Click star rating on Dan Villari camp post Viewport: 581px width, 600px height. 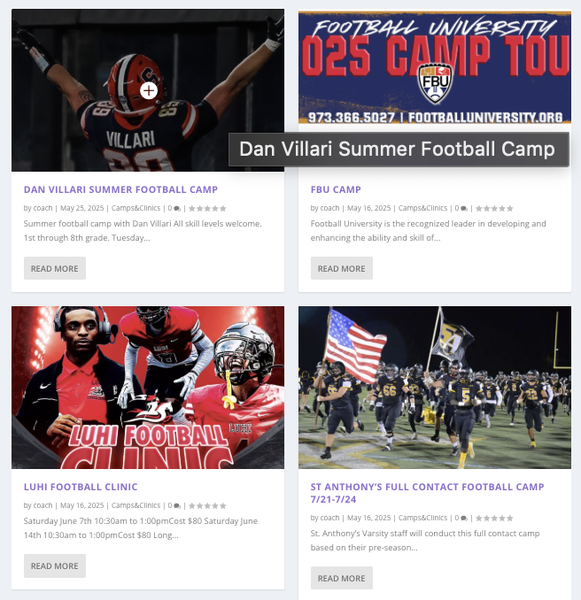pos(207,209)
